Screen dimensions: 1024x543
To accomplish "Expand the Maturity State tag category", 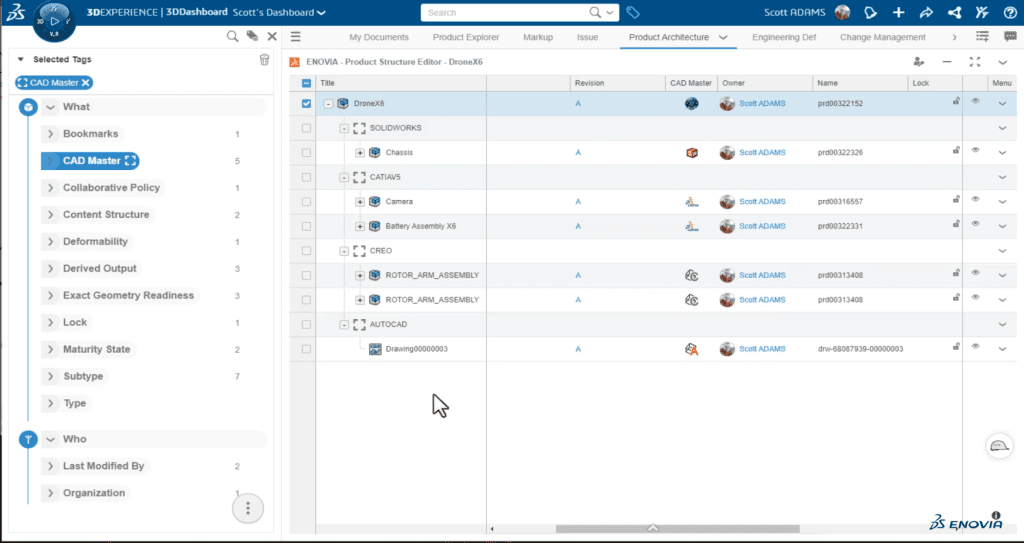I will (50, 350).
